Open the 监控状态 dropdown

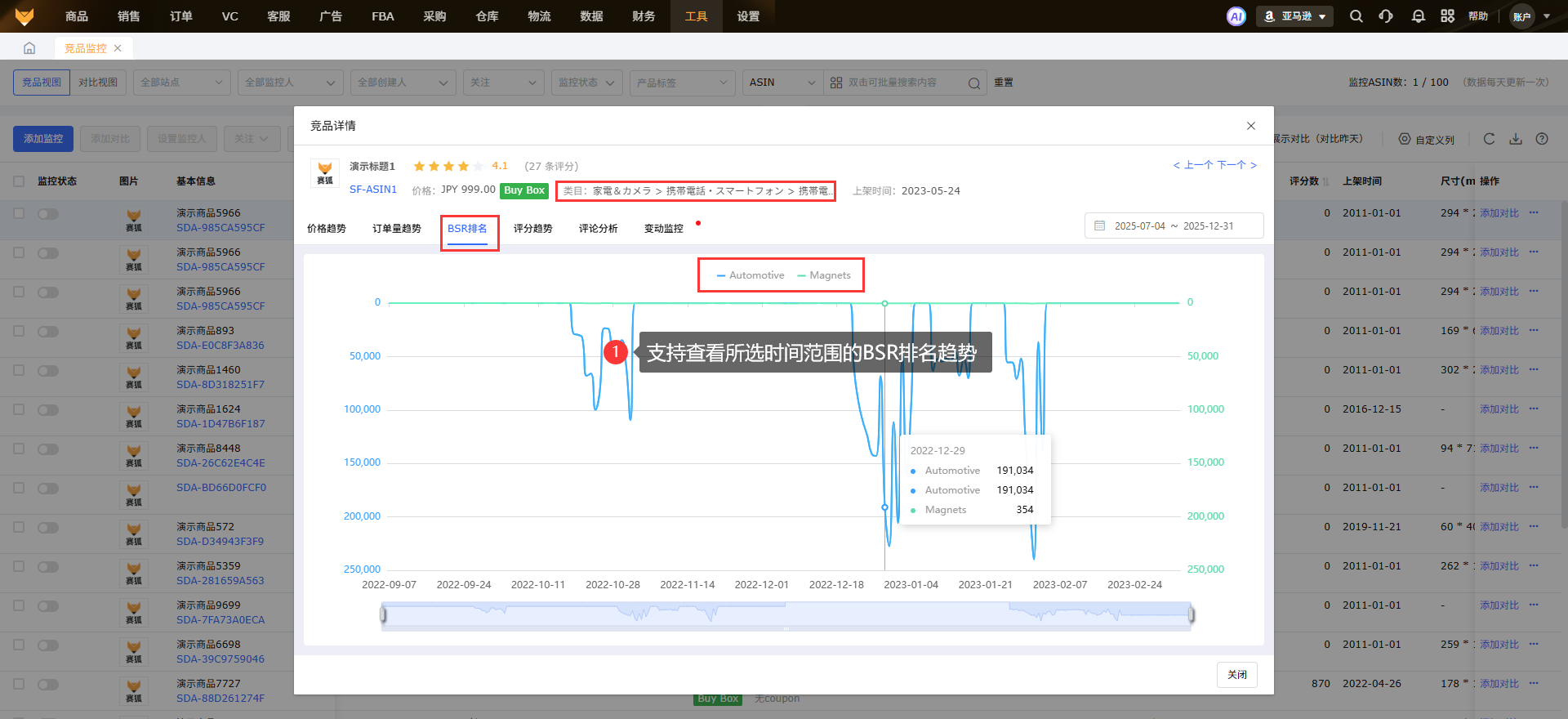(587, 83)
